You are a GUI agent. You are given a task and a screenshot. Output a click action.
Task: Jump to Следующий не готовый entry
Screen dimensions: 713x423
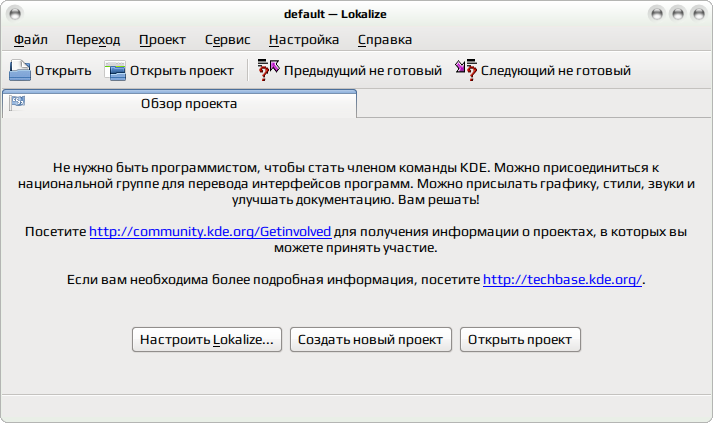coord(543,70)
